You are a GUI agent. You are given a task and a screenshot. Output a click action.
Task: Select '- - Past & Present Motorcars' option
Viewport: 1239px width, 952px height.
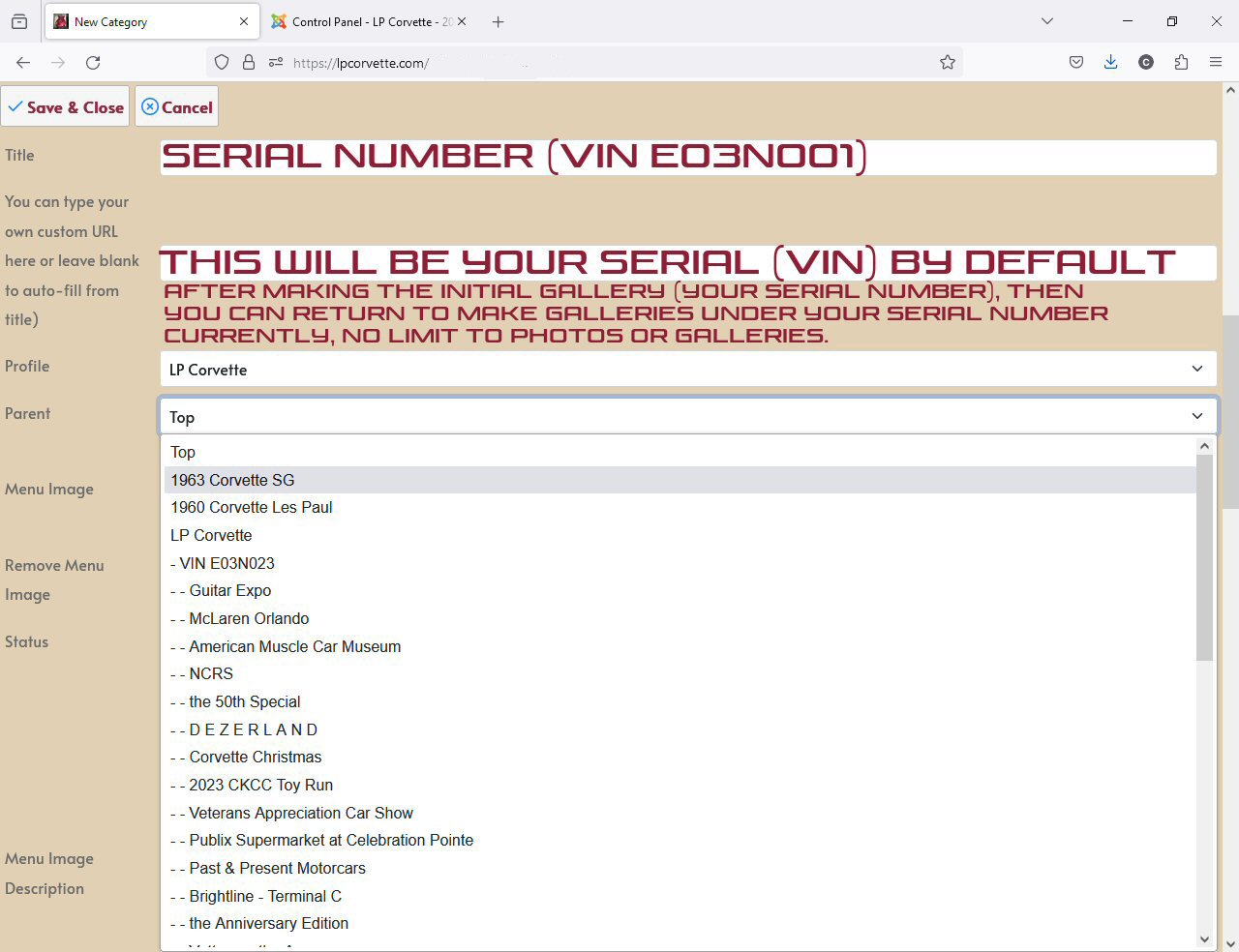pos(680,868)
